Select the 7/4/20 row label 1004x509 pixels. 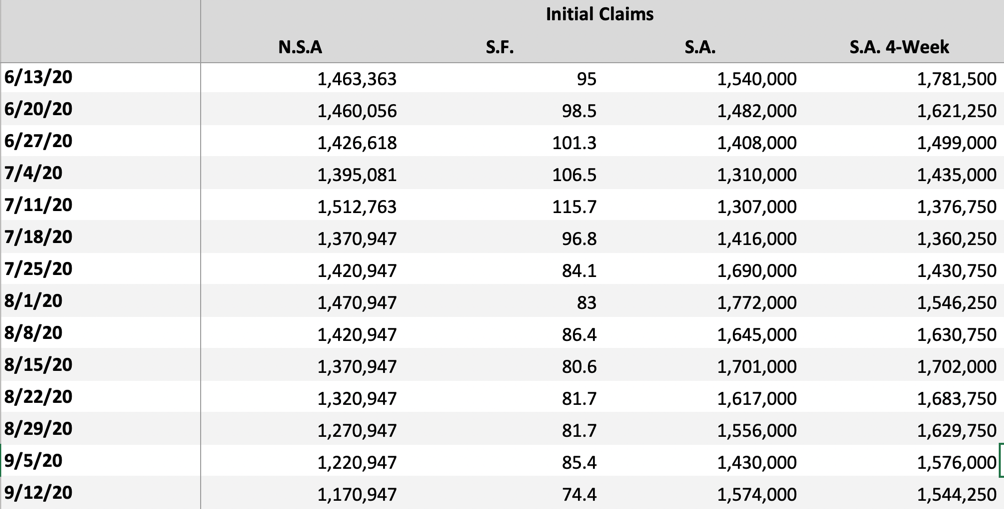pyautogui.click(x=32, y=174)
